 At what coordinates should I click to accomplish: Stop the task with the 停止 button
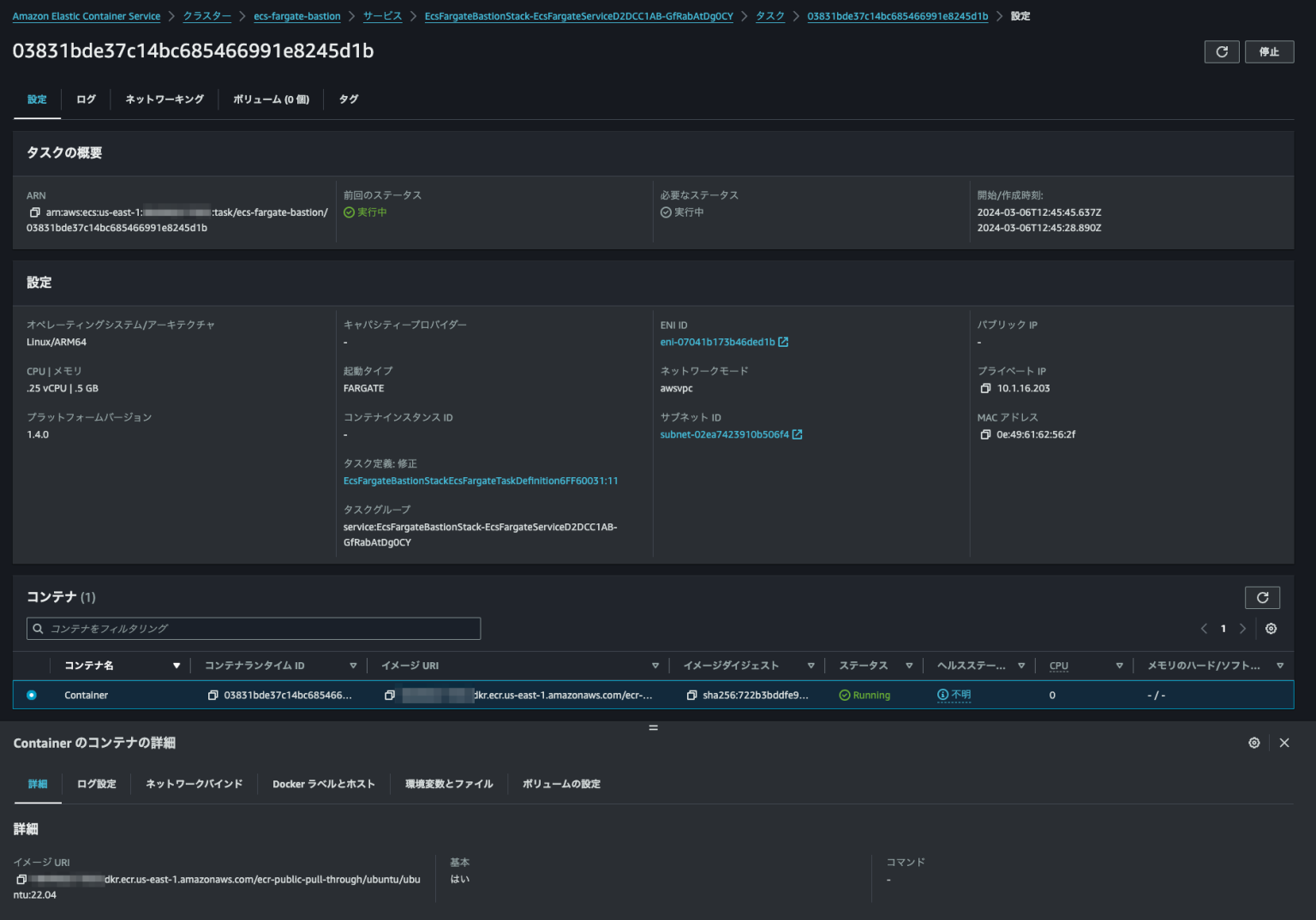click(1270, 51)
